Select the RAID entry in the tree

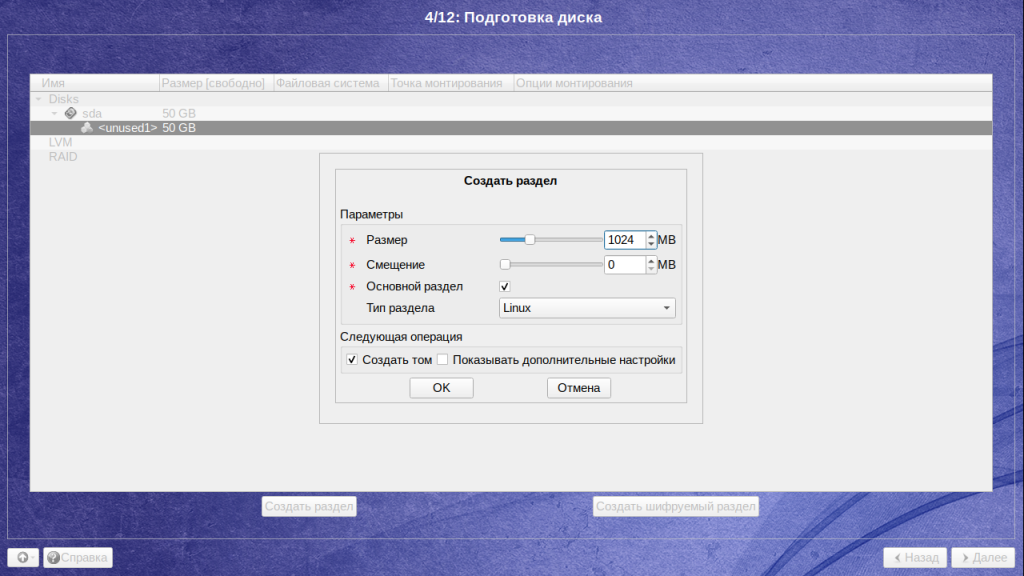[x=60, y=156]
